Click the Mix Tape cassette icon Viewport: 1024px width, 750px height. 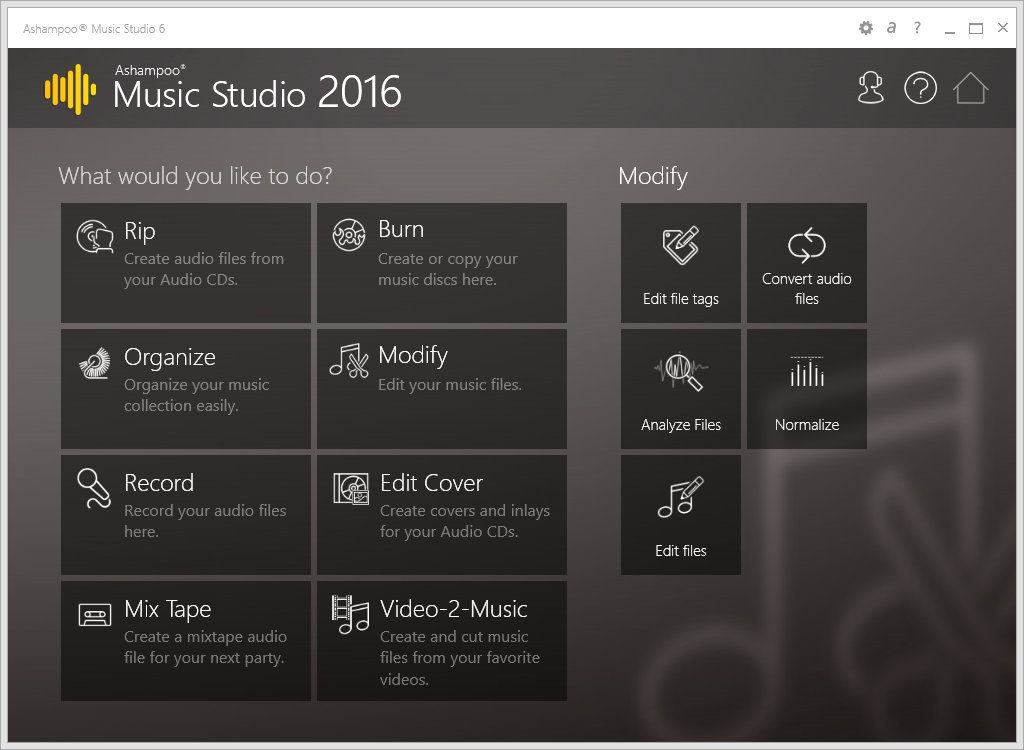click(95, 615)
